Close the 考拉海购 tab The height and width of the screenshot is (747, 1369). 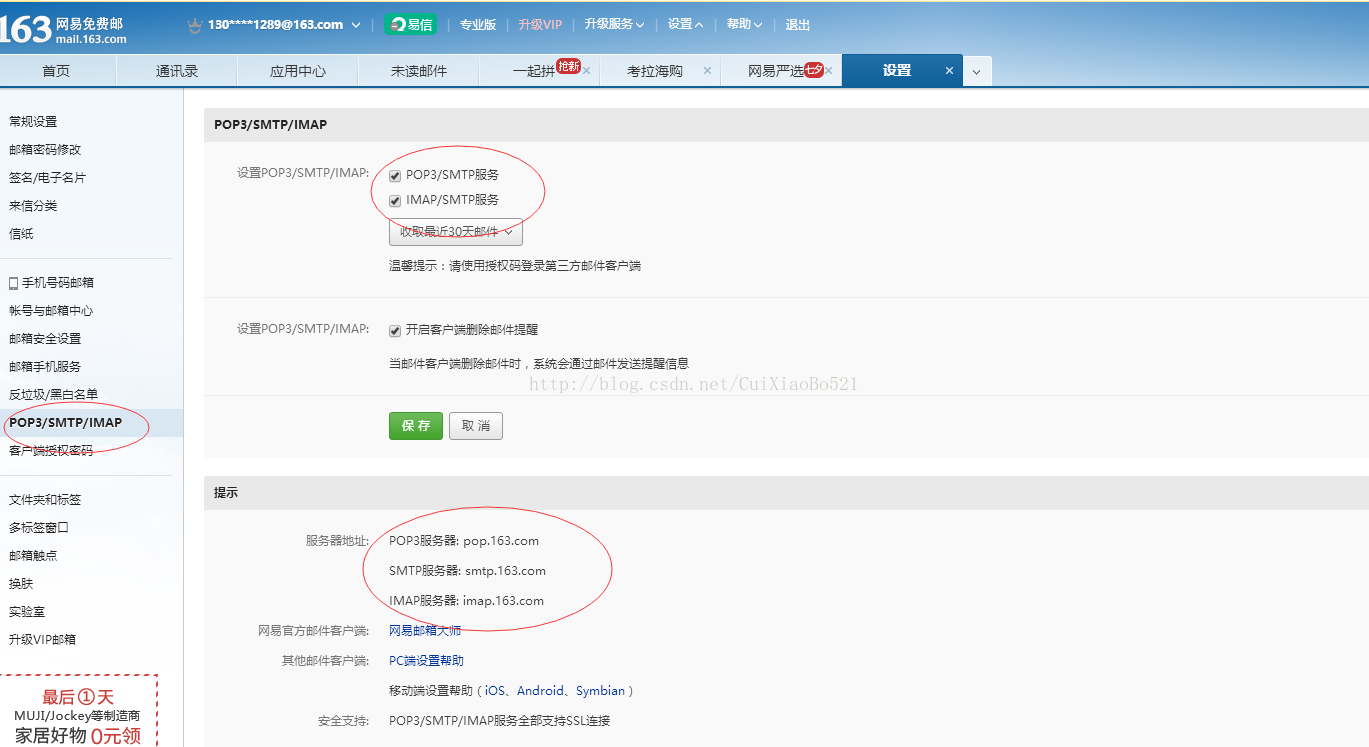click(x=707, y=71)
